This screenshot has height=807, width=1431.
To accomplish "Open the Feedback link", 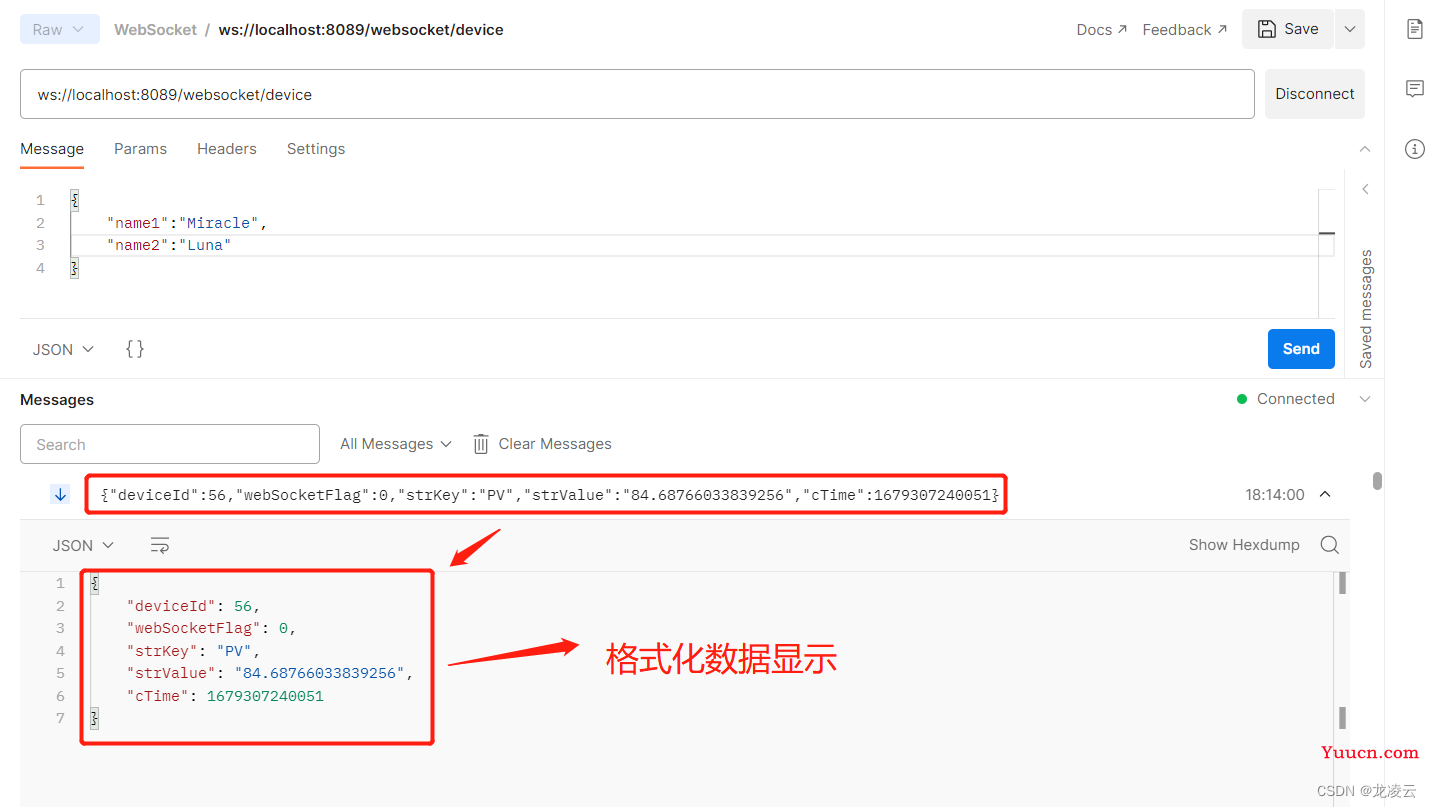I will (x=1185, y=30).
